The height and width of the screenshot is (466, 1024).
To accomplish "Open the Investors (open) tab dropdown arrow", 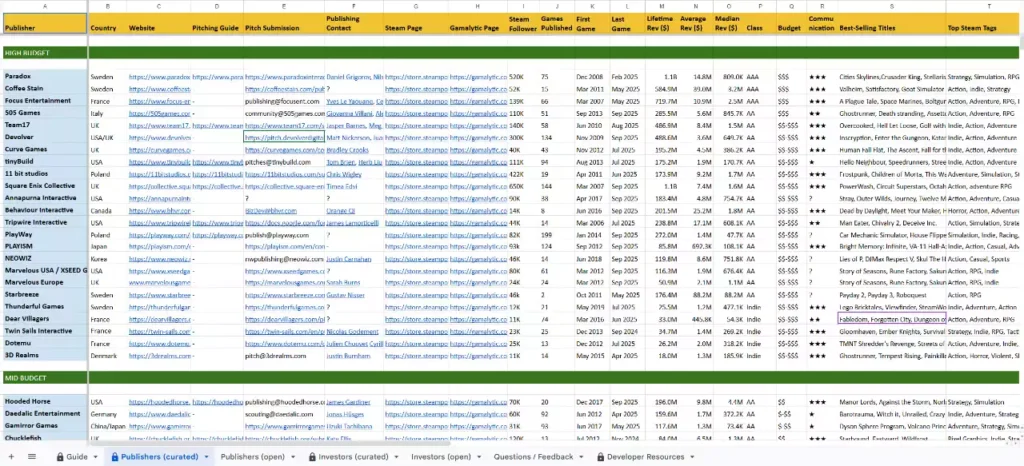I will point(479,457).
